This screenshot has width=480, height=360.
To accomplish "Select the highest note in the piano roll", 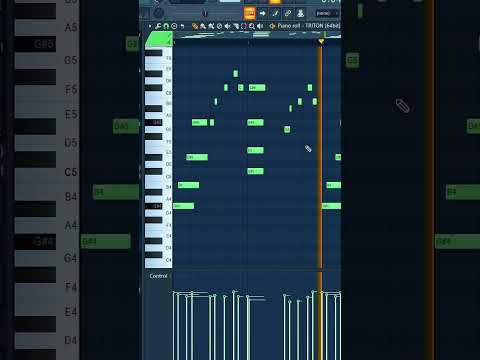I will pos(236,73).
